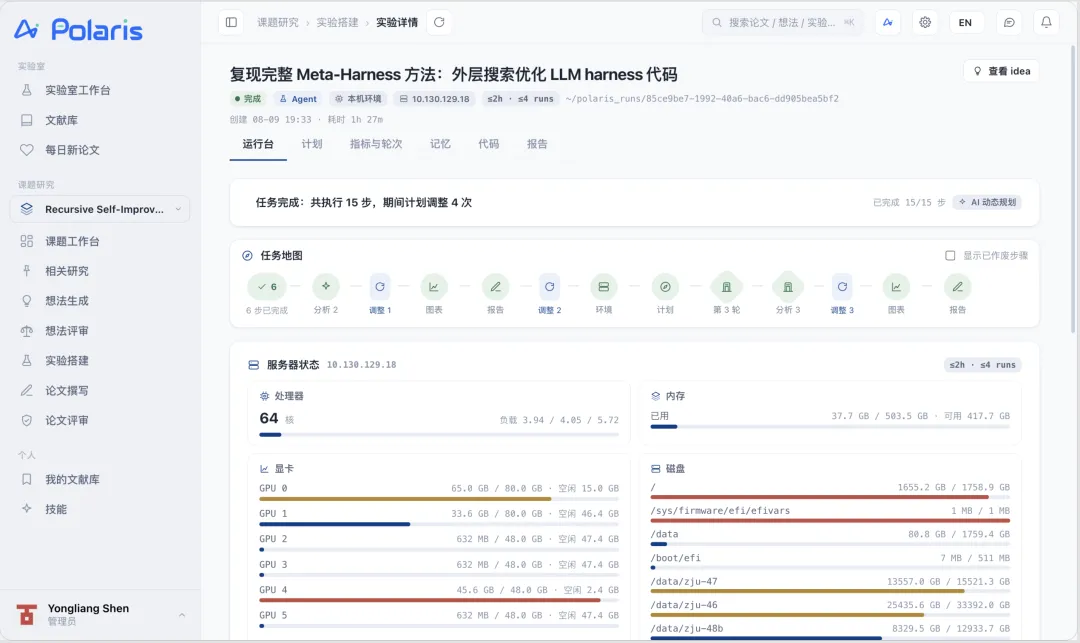Select the 分析 3 step node
Viewport: 1080px width, 643px height.
[x=788, y=287]
